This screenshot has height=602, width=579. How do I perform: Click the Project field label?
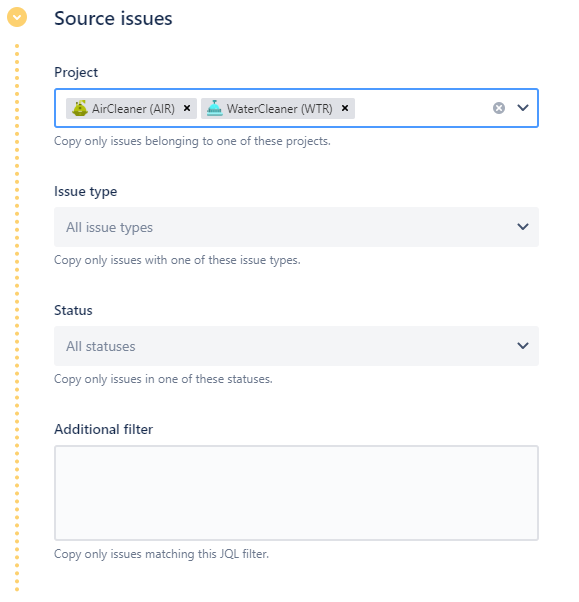[x=76, y=73]
